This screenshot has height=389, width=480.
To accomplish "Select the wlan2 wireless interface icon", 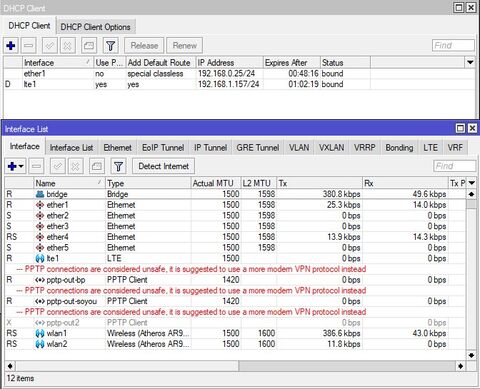I will (x=40, y=344).
